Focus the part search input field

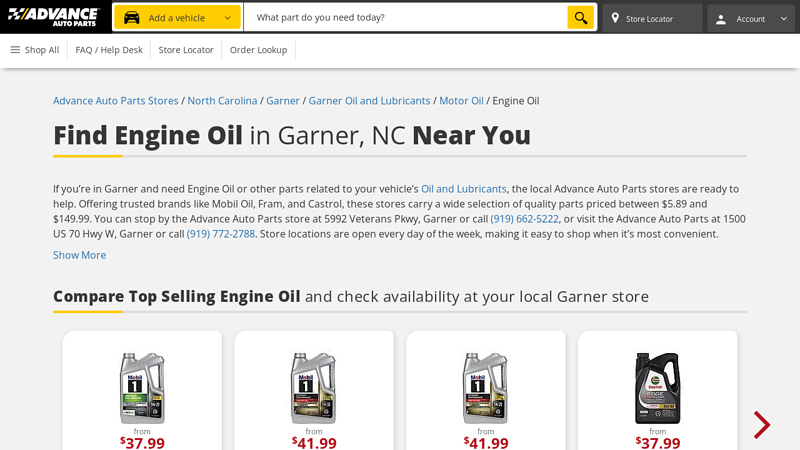point(406,17)
